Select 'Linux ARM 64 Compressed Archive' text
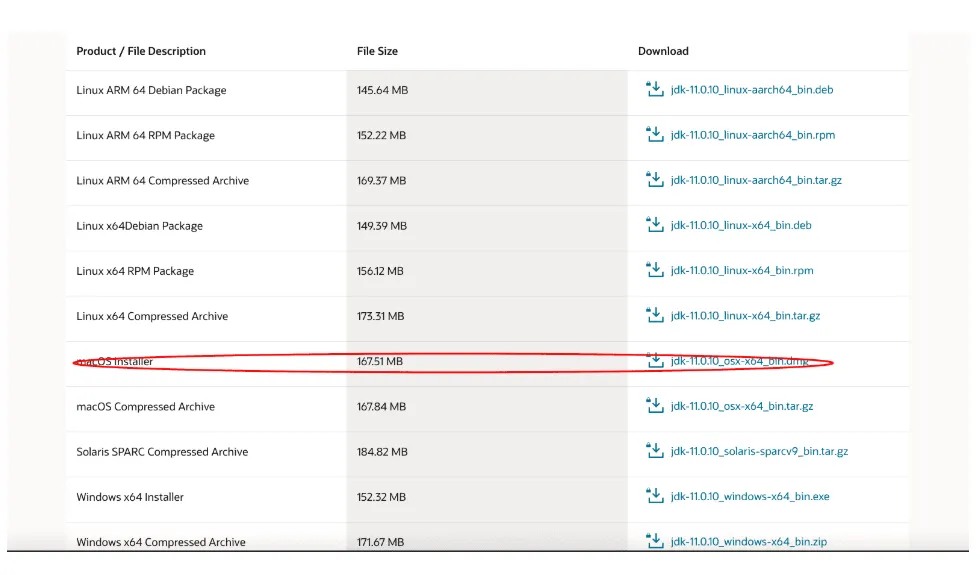The image size is (980, 575). click(x=162, y=181)
